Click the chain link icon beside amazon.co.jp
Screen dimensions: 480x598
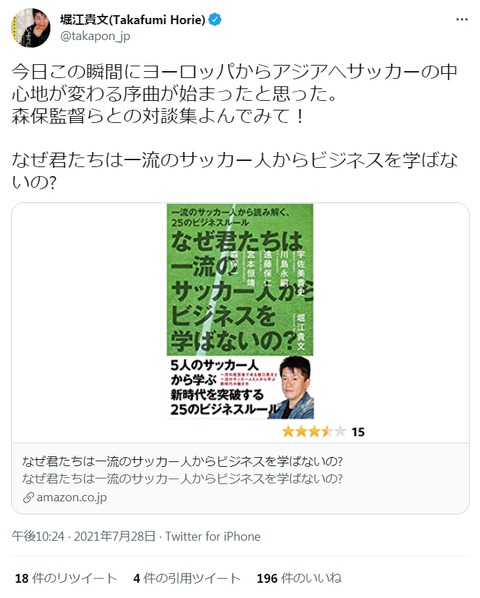pos(28,497)
